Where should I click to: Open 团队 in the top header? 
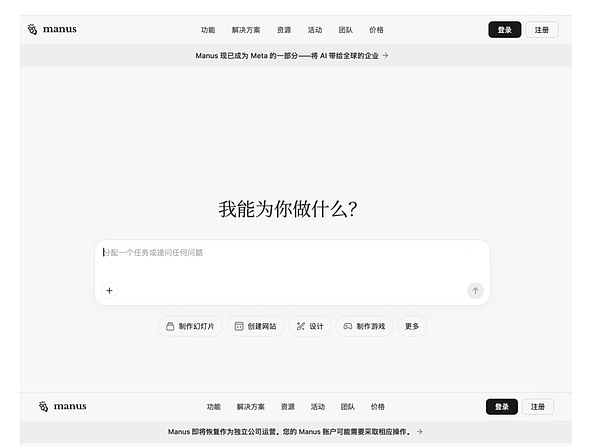[346, 30]
